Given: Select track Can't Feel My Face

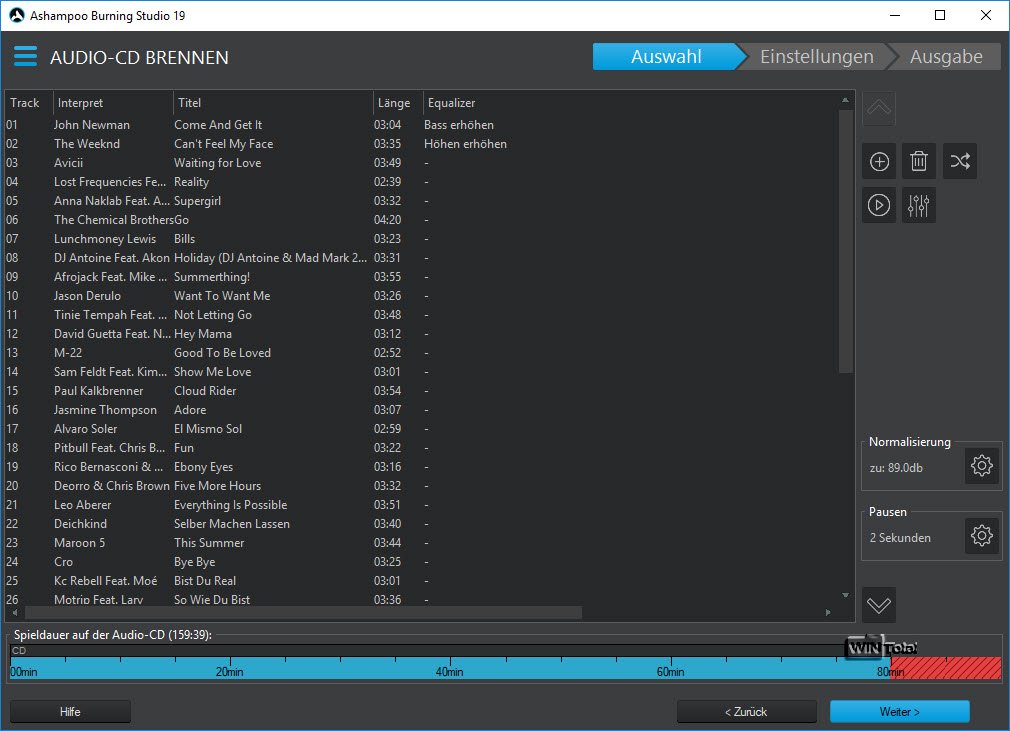Looking at the screenshot, I should tap(422, 144).
